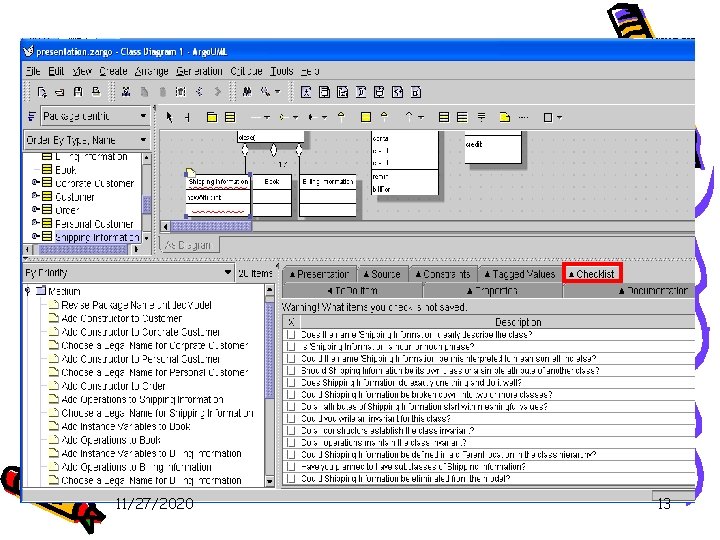
Task: Select the New Operation tool
Action: coord(462,117)
